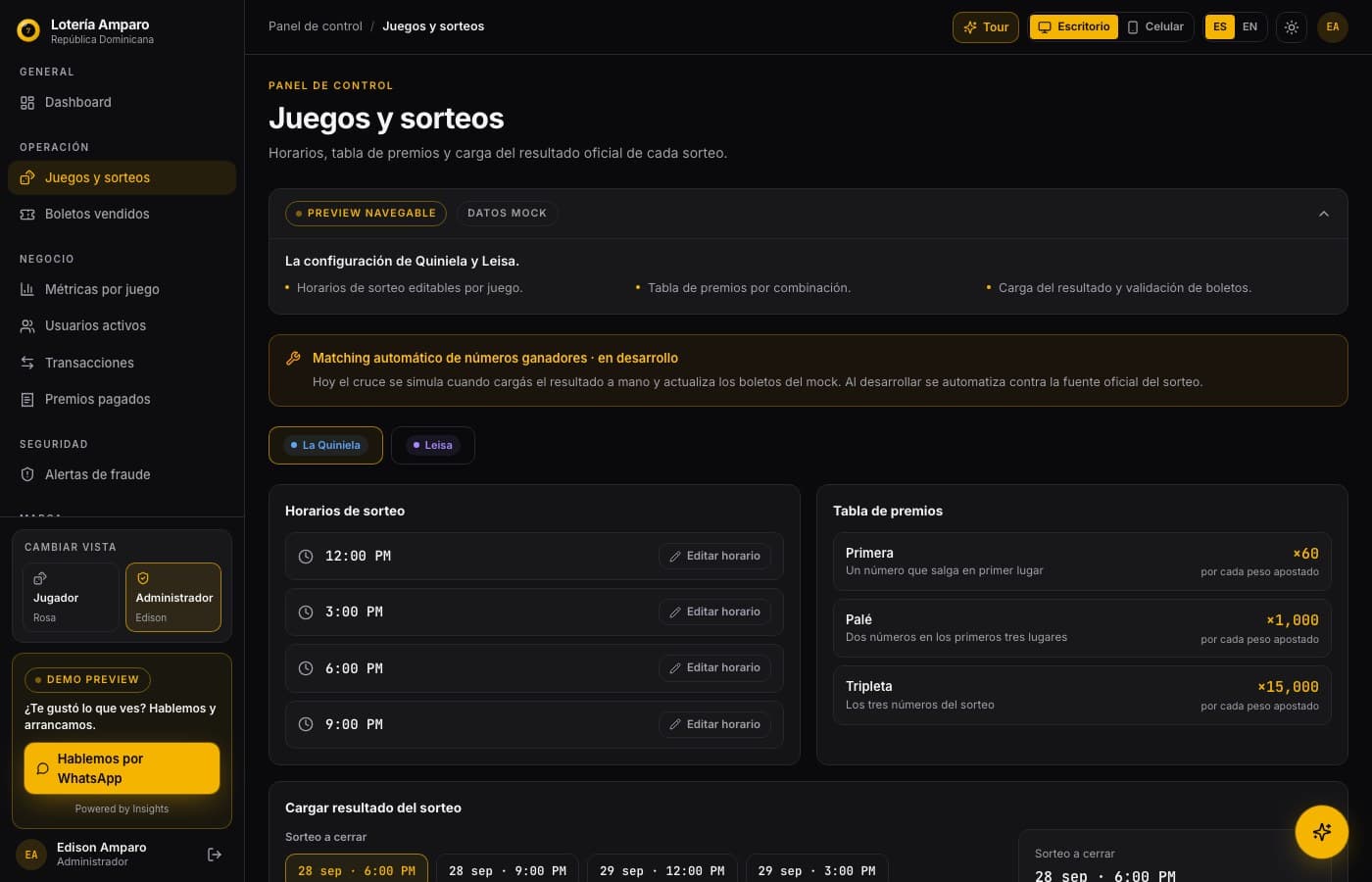Edit the 3:00 PM draw schedule
Image resolution: width=1372 pixels, height=882 pixels.
[715, 612]
